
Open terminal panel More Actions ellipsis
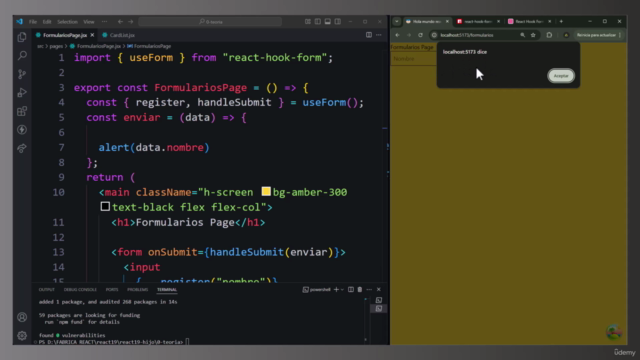(369, 289)
